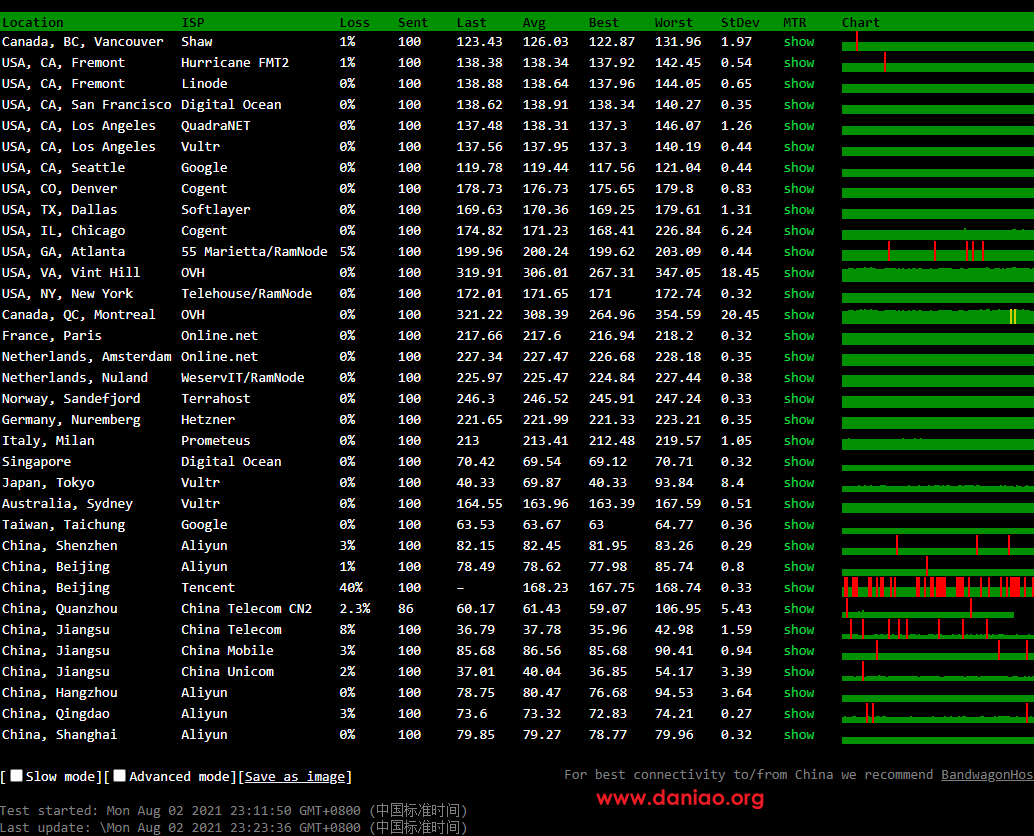Click the 18.45 StDev value for Vint Hill
Screen dimensions: 1034x836
tap(740, 272)
